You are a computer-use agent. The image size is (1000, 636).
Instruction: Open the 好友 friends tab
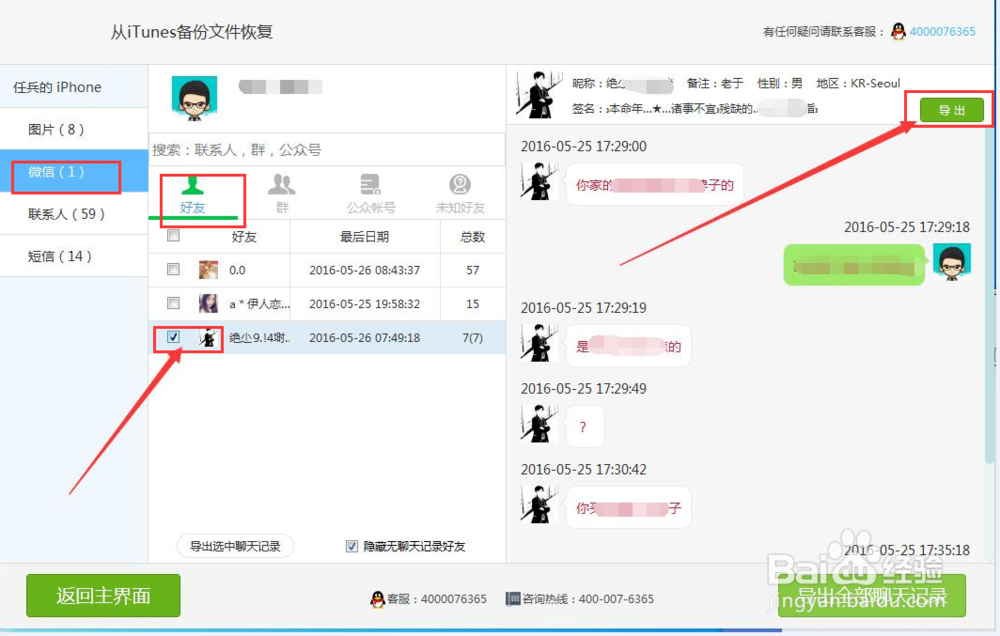[x=192, y=195]
